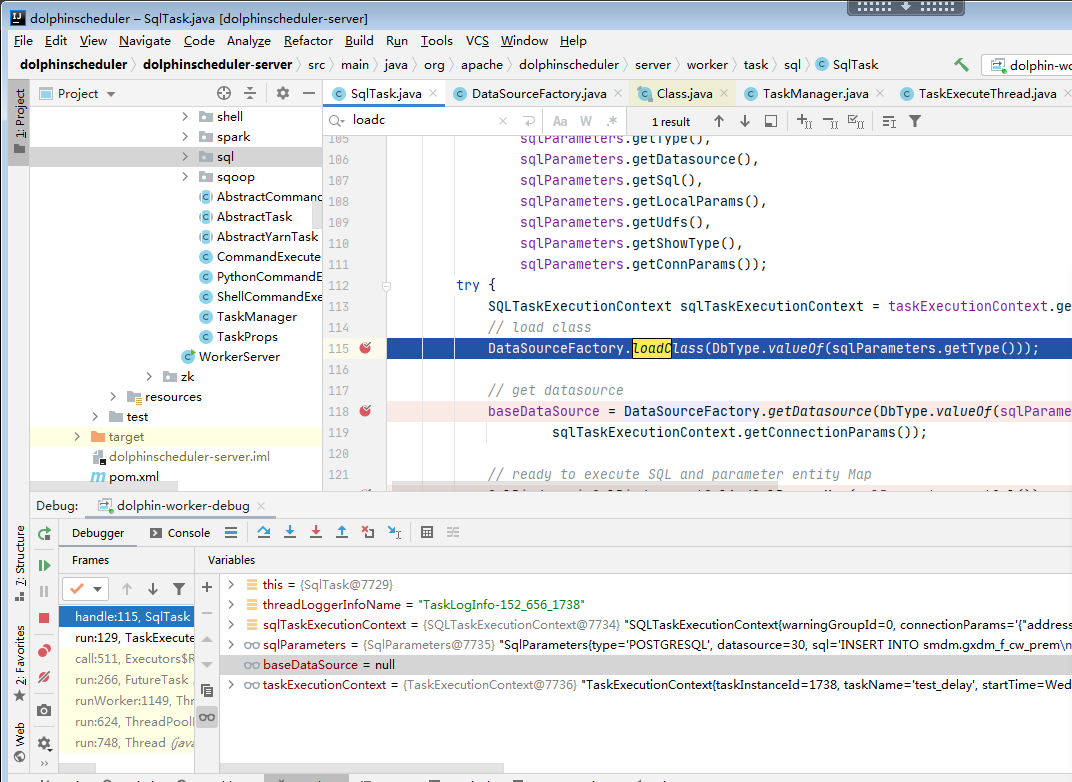Open the Favorites tool window tab
This screenshot has height=782, width=1072.
coord(20,663)
